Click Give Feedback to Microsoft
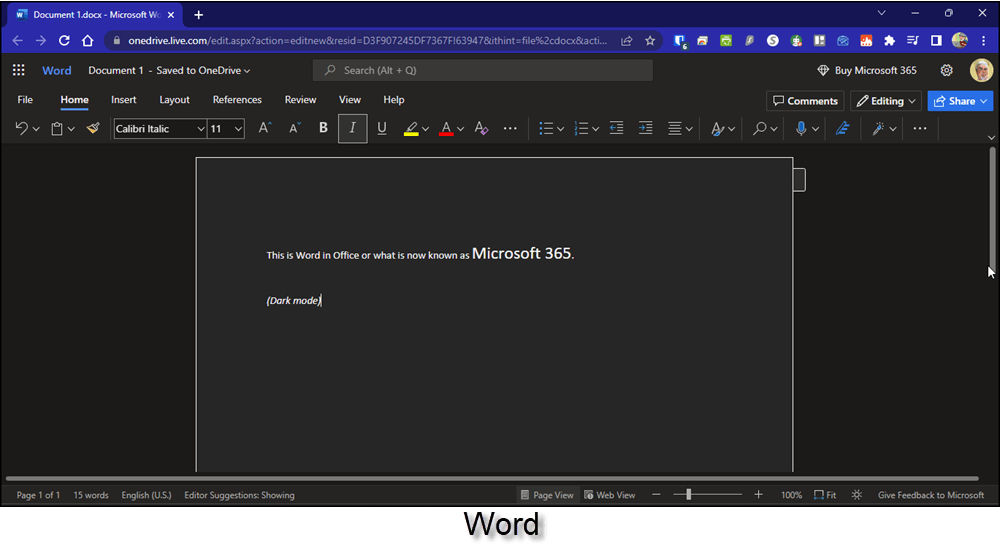The width and height of the screenshot is (1000, 551). [x=930, y=495]
